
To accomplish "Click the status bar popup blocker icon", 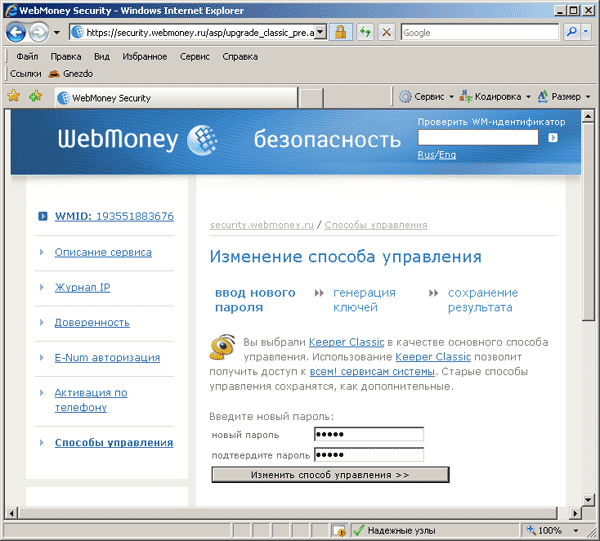I will click(339, 531).
